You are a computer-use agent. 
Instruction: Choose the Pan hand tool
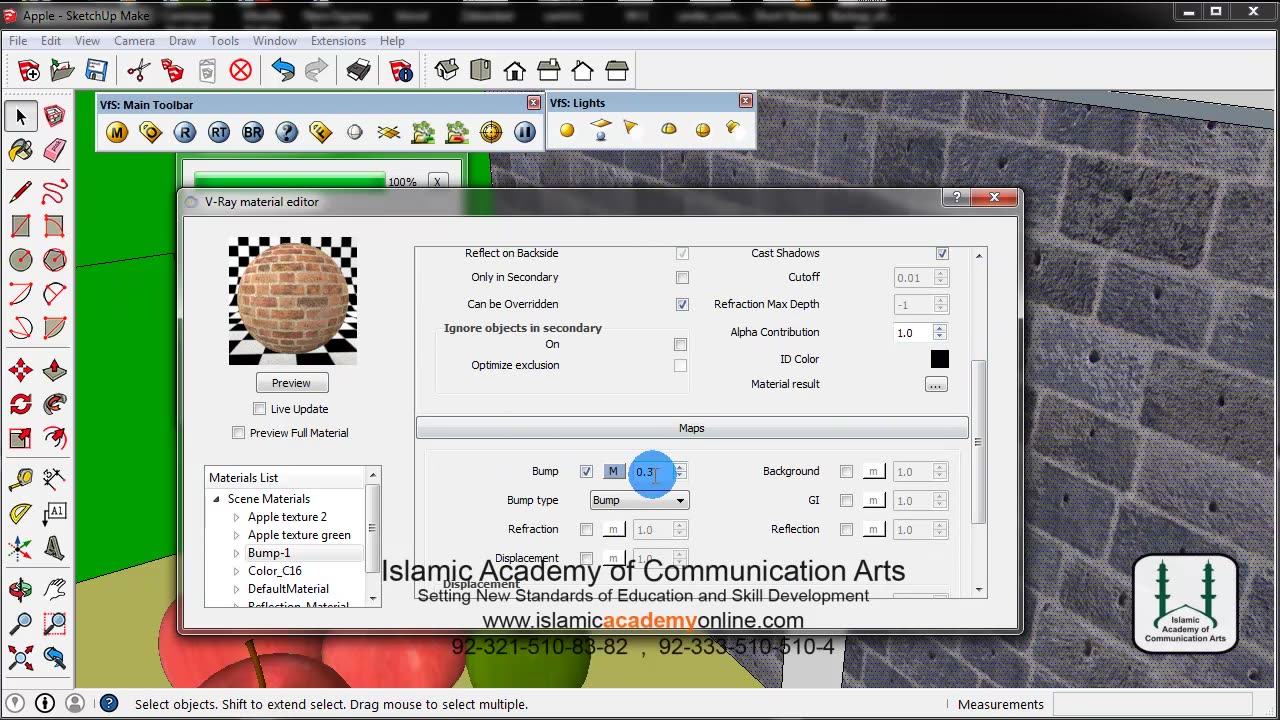55,590
